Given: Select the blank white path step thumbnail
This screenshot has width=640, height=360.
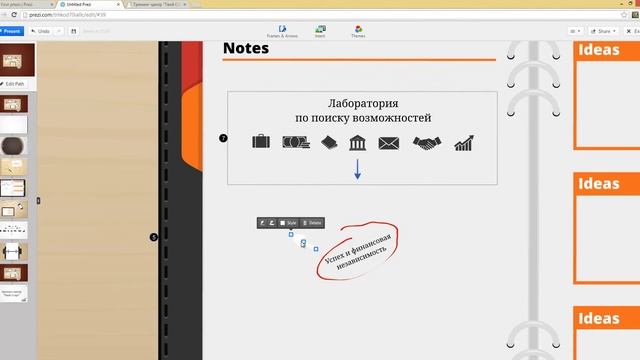Looking at the screenshot, I should pyautogui.click(x=14, y=124).
